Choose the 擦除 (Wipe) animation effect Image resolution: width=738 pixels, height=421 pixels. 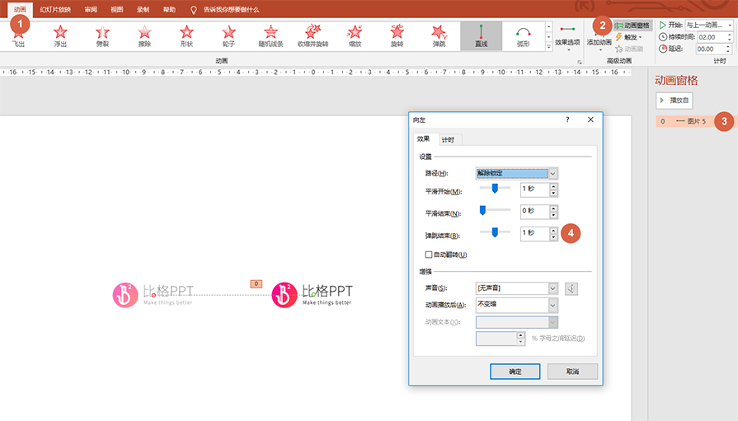[144, 36]
